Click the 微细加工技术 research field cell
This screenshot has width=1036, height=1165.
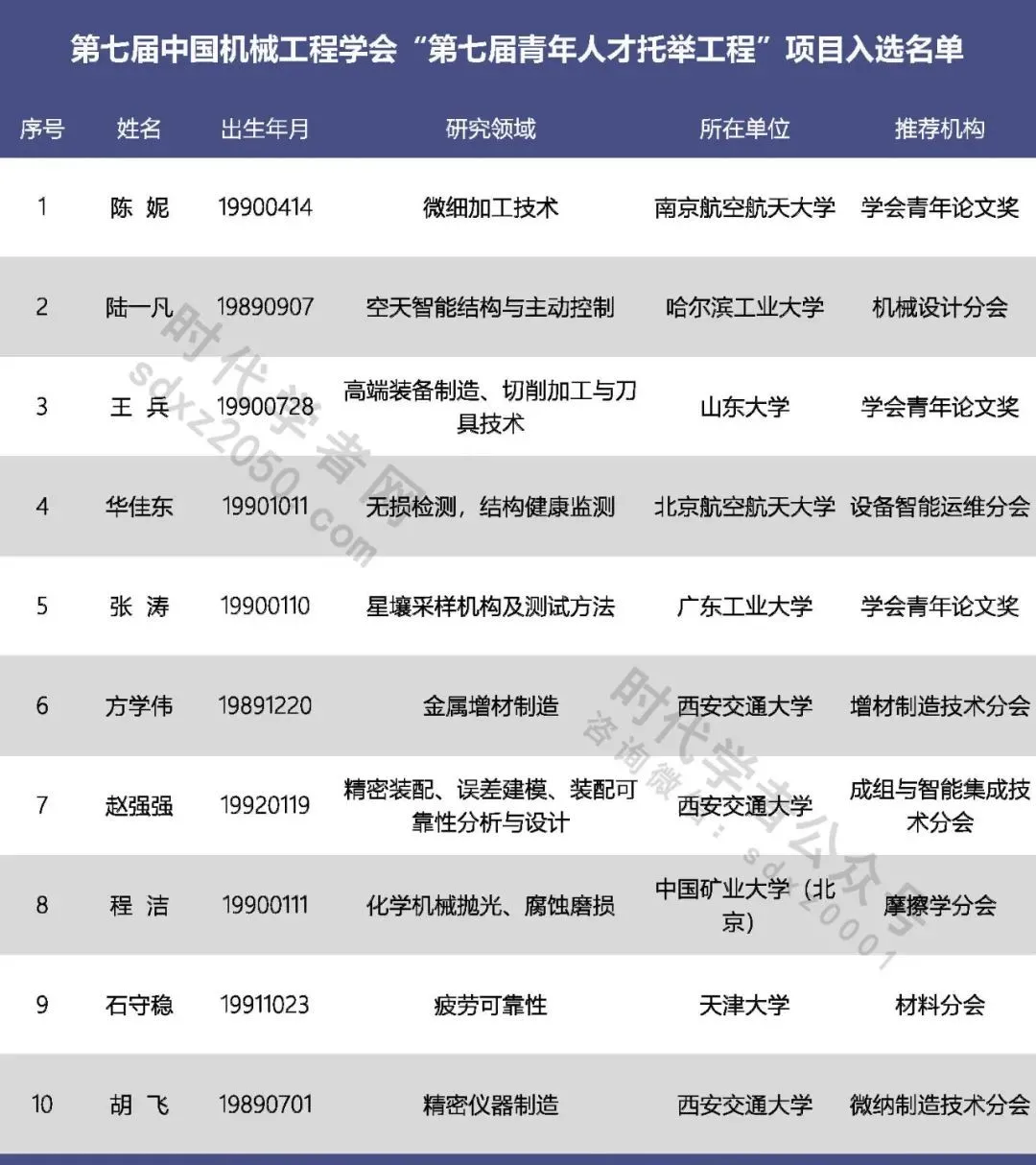tap(490, 207)
